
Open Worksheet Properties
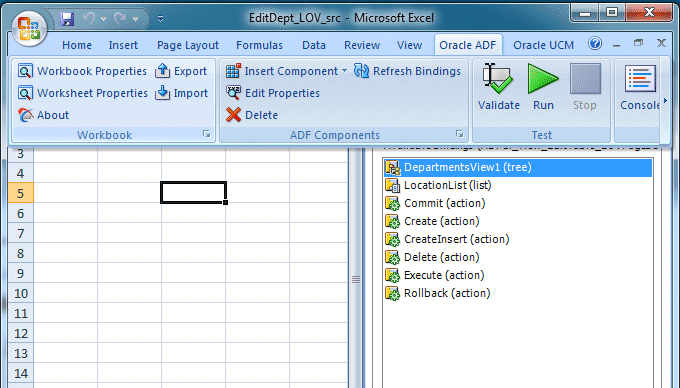click(x=82, y=93)
